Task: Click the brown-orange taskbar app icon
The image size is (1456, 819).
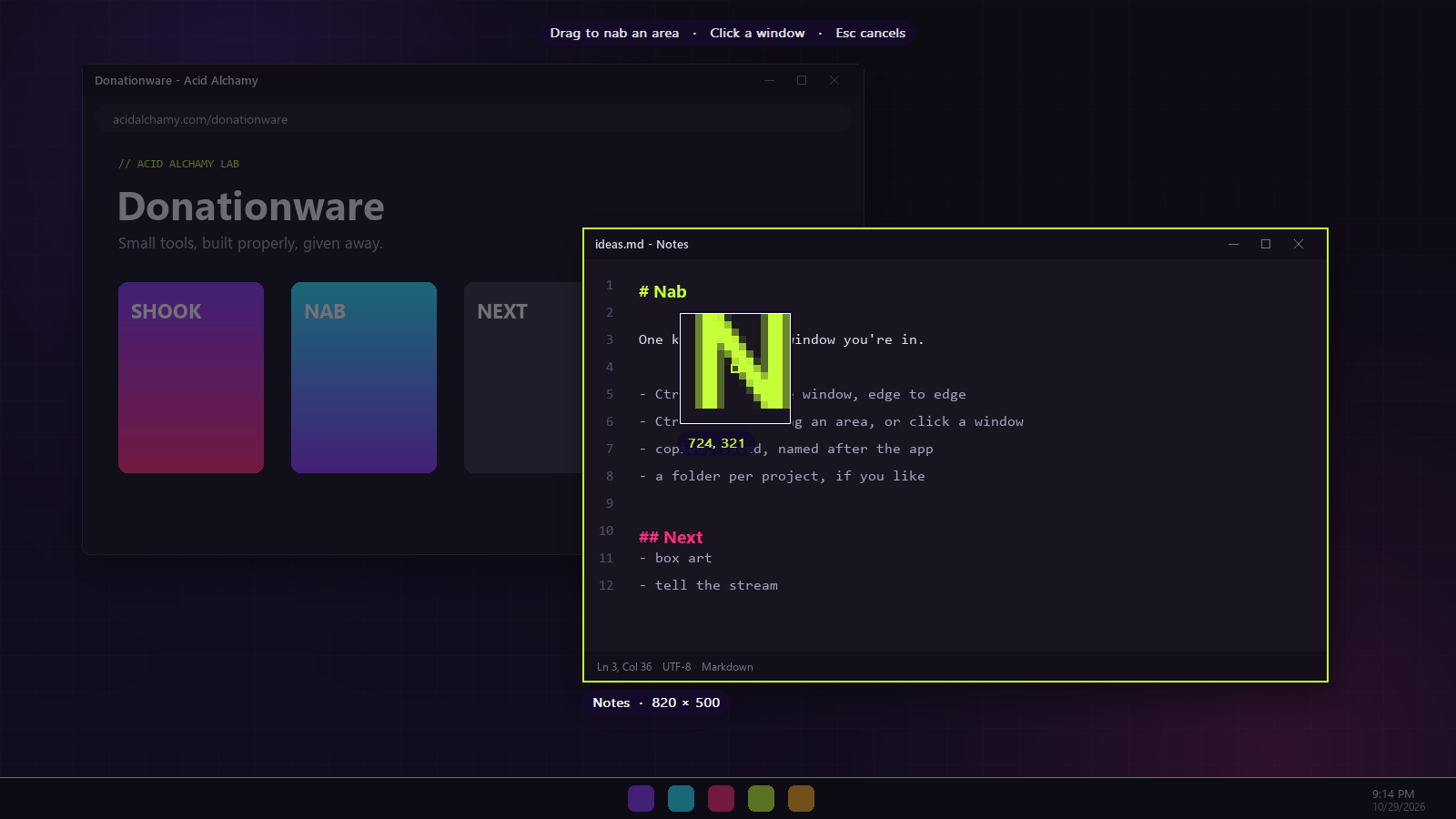Action: coord(801,798)
